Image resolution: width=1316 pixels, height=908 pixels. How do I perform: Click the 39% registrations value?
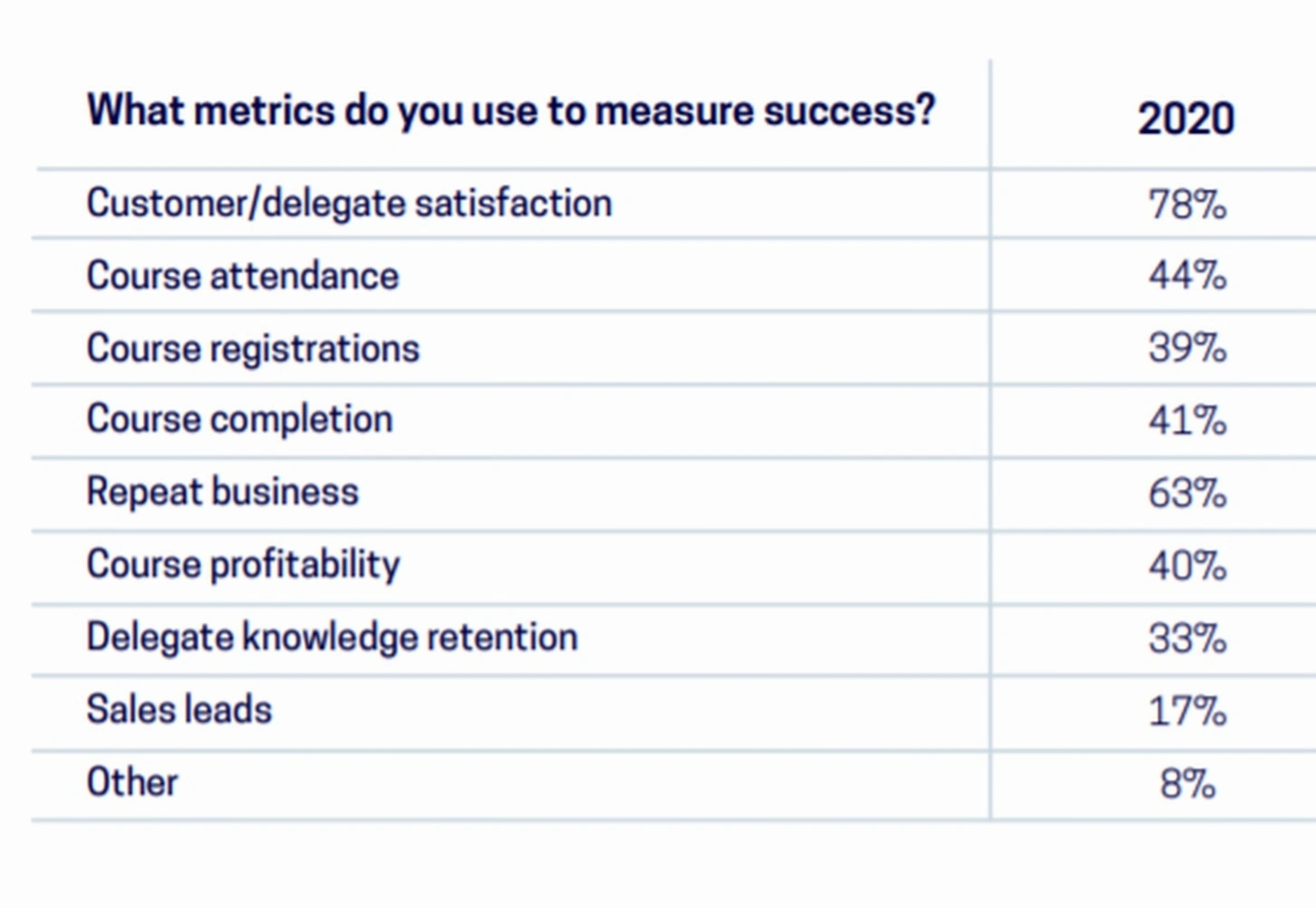coord(1187,349)
